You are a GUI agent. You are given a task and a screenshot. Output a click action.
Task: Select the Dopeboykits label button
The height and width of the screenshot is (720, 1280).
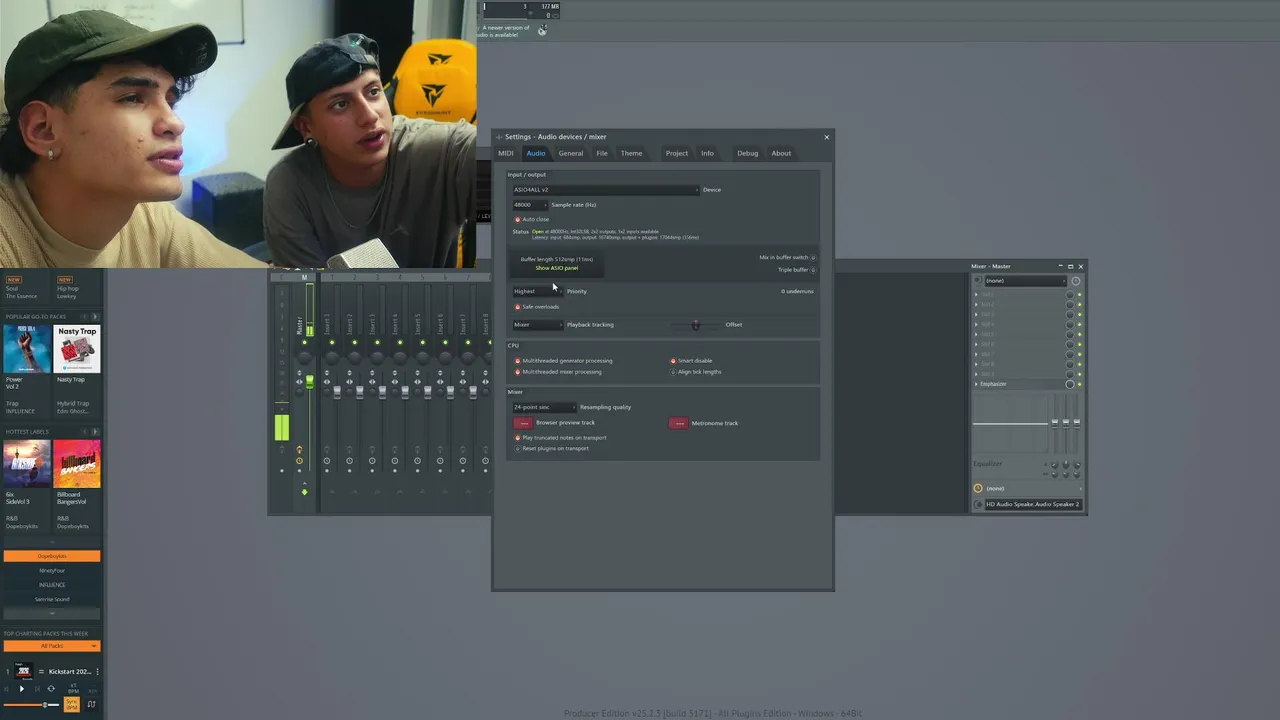pyautogui.click(x=52, y=556)
